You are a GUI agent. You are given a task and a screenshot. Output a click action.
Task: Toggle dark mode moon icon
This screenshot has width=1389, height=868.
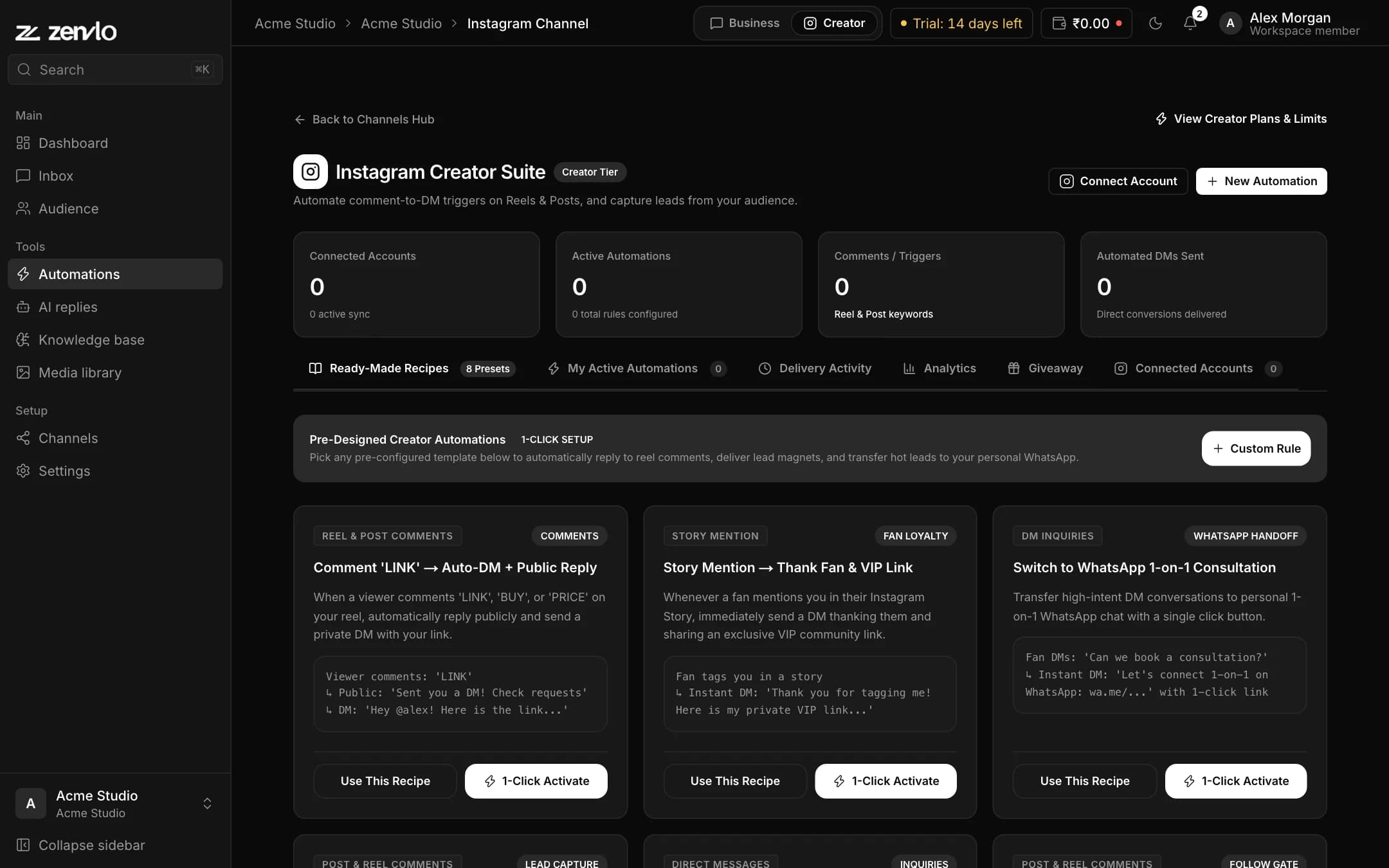(x=1156, y=23)
